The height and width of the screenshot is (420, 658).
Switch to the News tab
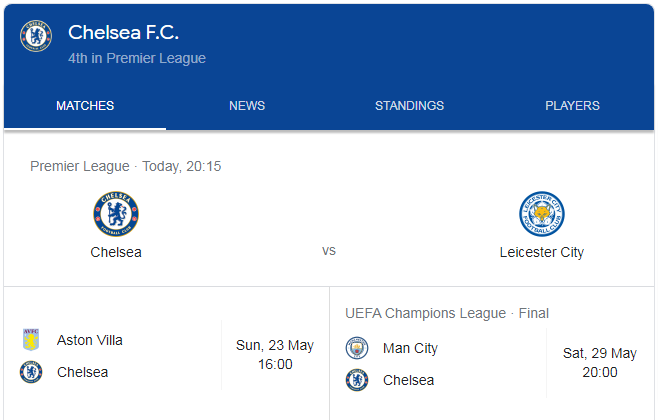[247, 106]
